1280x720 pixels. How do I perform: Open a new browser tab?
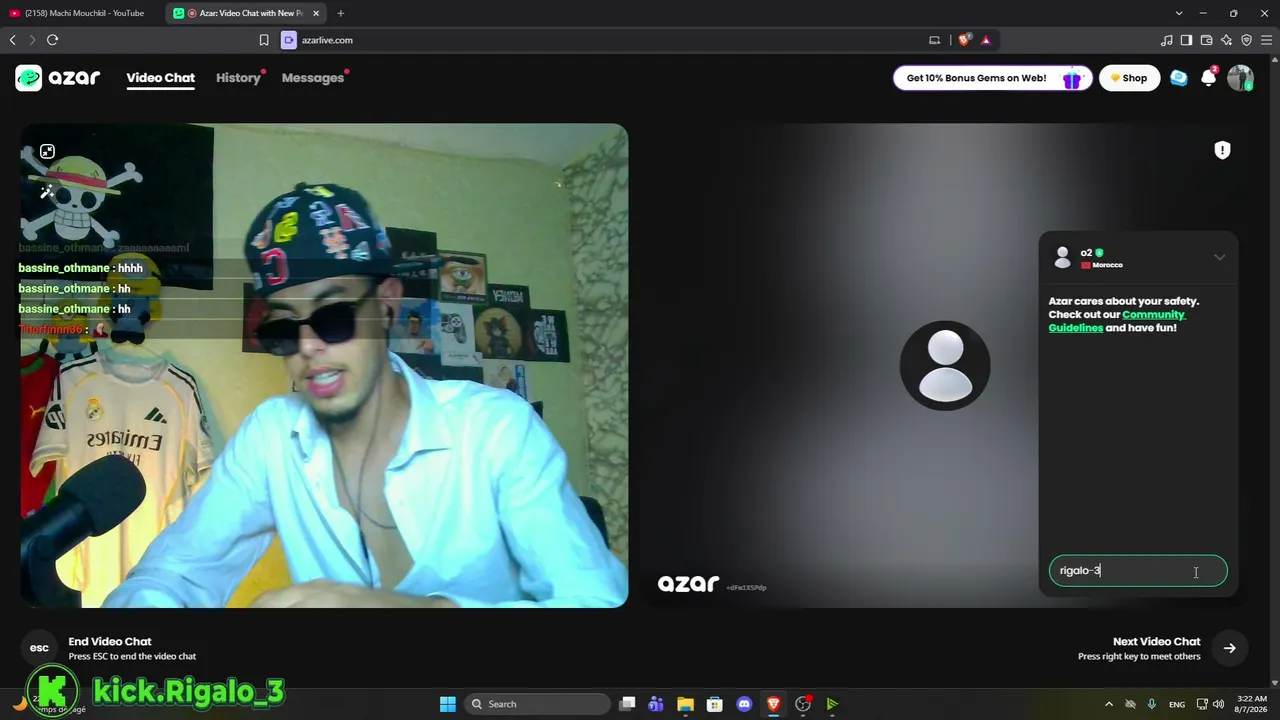(x=341, y=13)
